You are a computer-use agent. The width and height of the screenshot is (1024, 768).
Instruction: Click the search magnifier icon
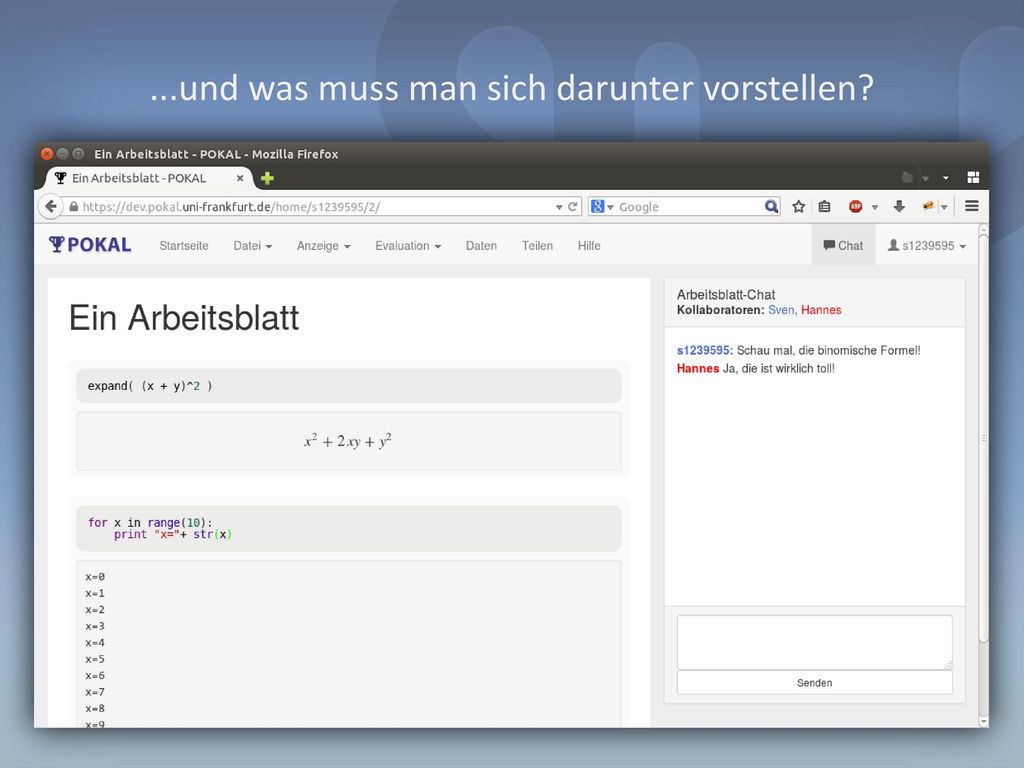point(771,206)
